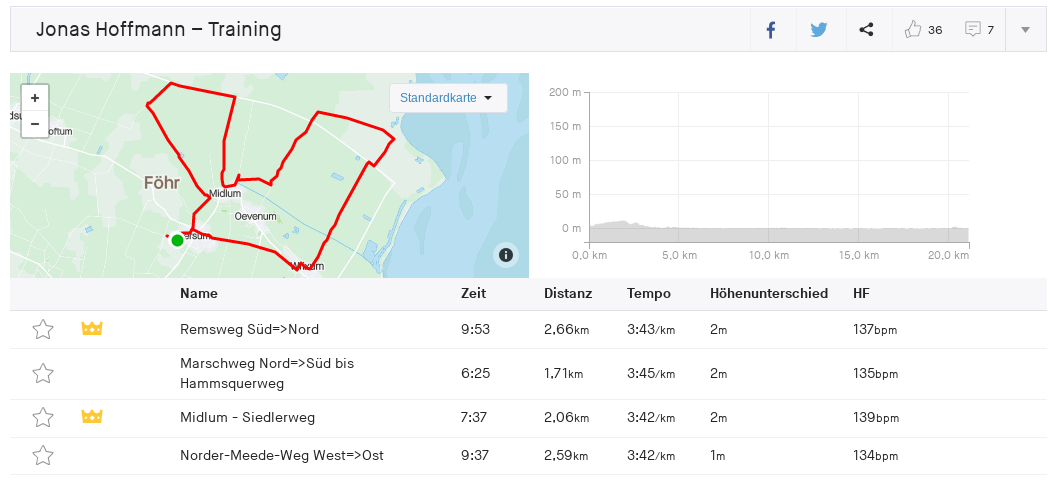Star the Remsweg Süd=>Nord segment
The width and height of the screenshot is (1062, 481).
point(43,329)
